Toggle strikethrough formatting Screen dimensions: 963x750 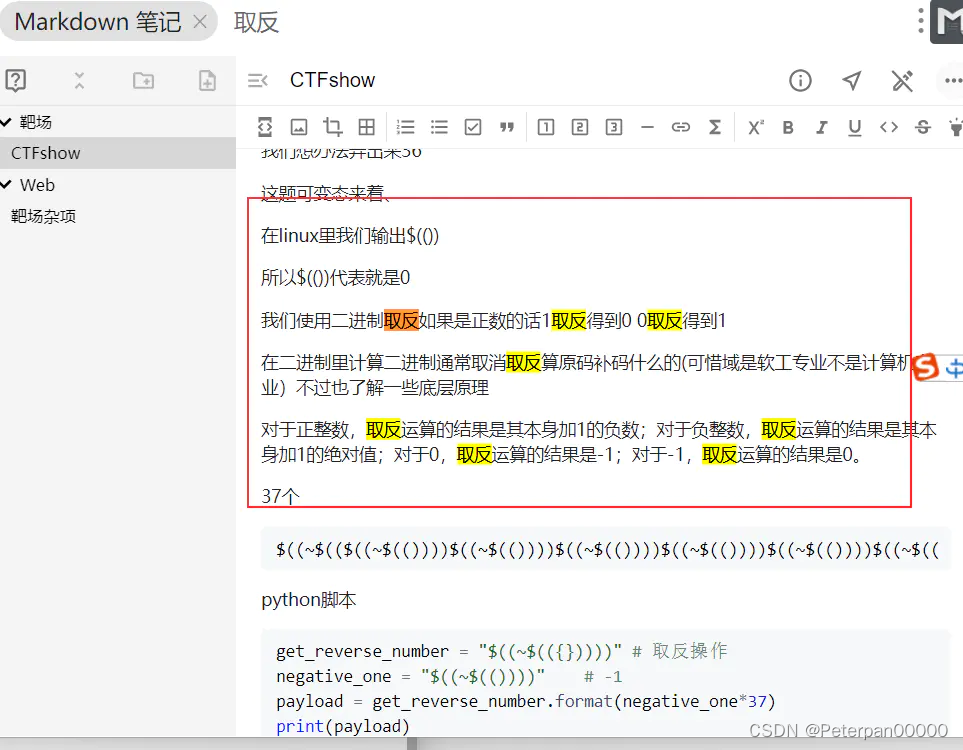(922, 127)
